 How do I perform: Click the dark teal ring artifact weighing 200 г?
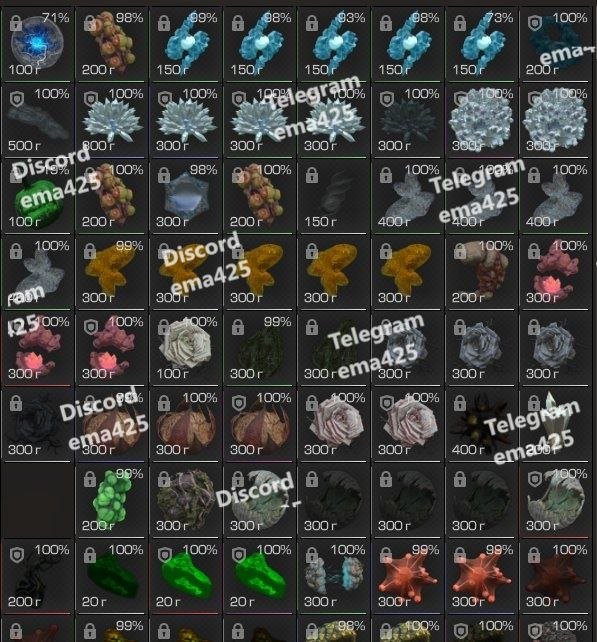[555, 43]
